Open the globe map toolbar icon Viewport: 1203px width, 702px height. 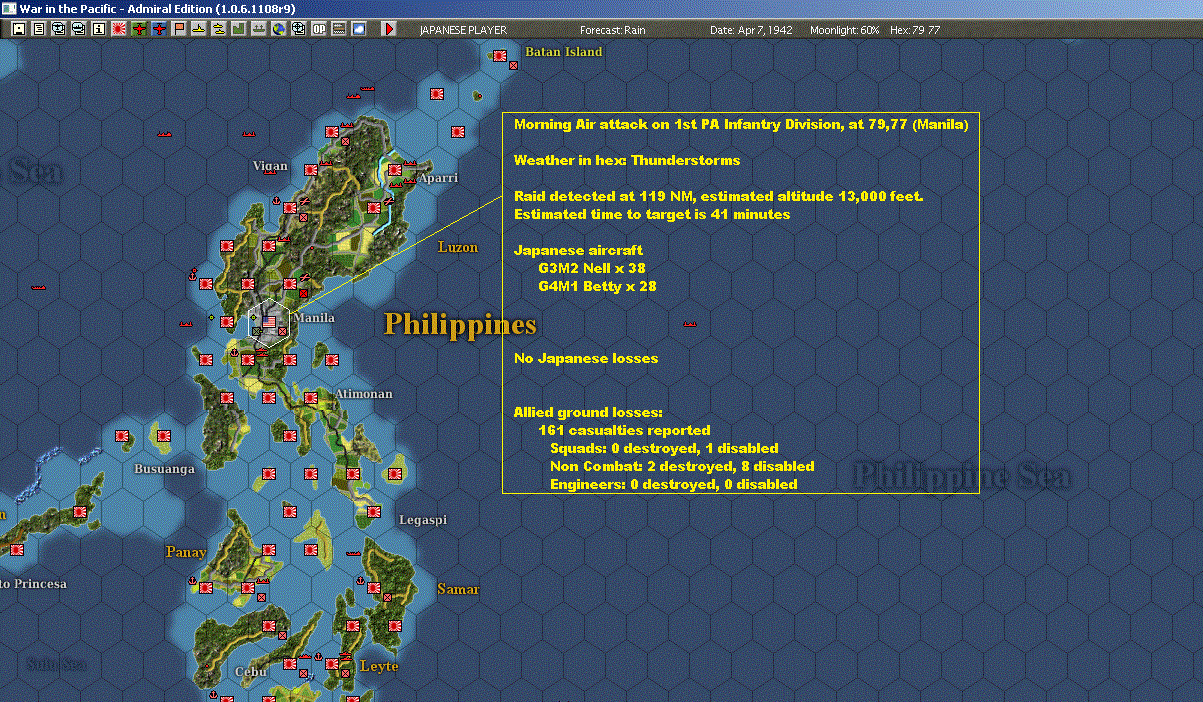tap(278, 29)
